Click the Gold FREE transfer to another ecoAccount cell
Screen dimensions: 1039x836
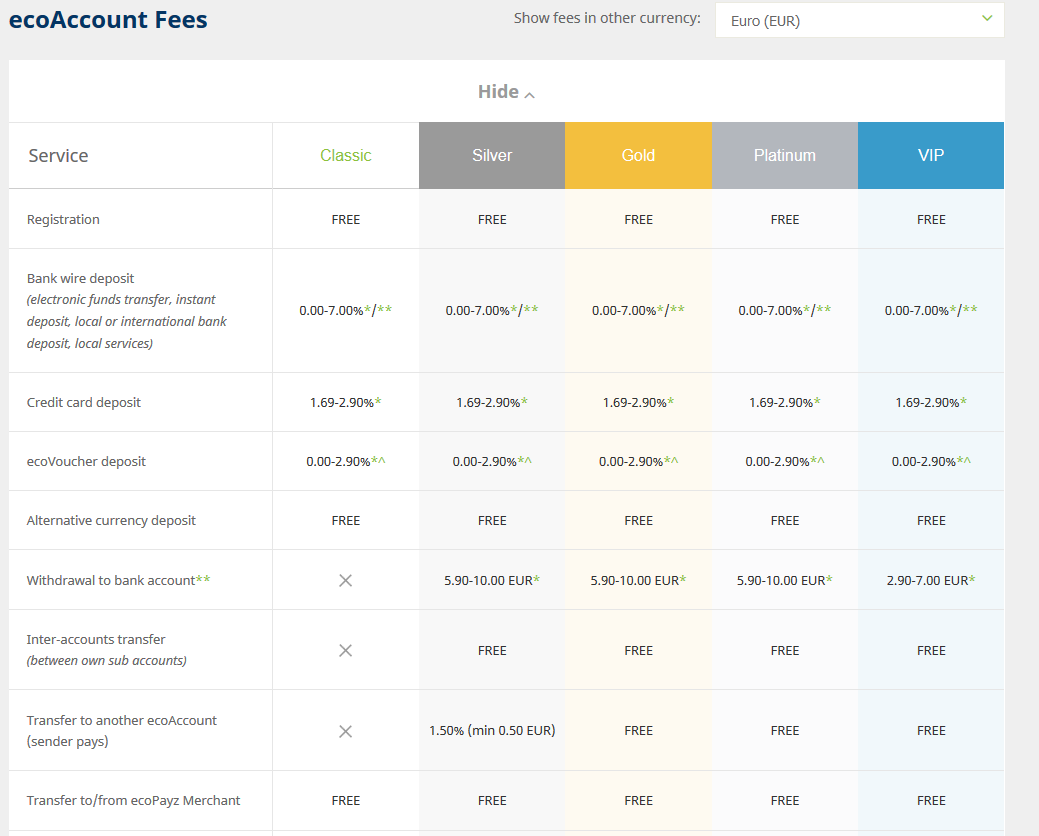(x=638, y=731)
